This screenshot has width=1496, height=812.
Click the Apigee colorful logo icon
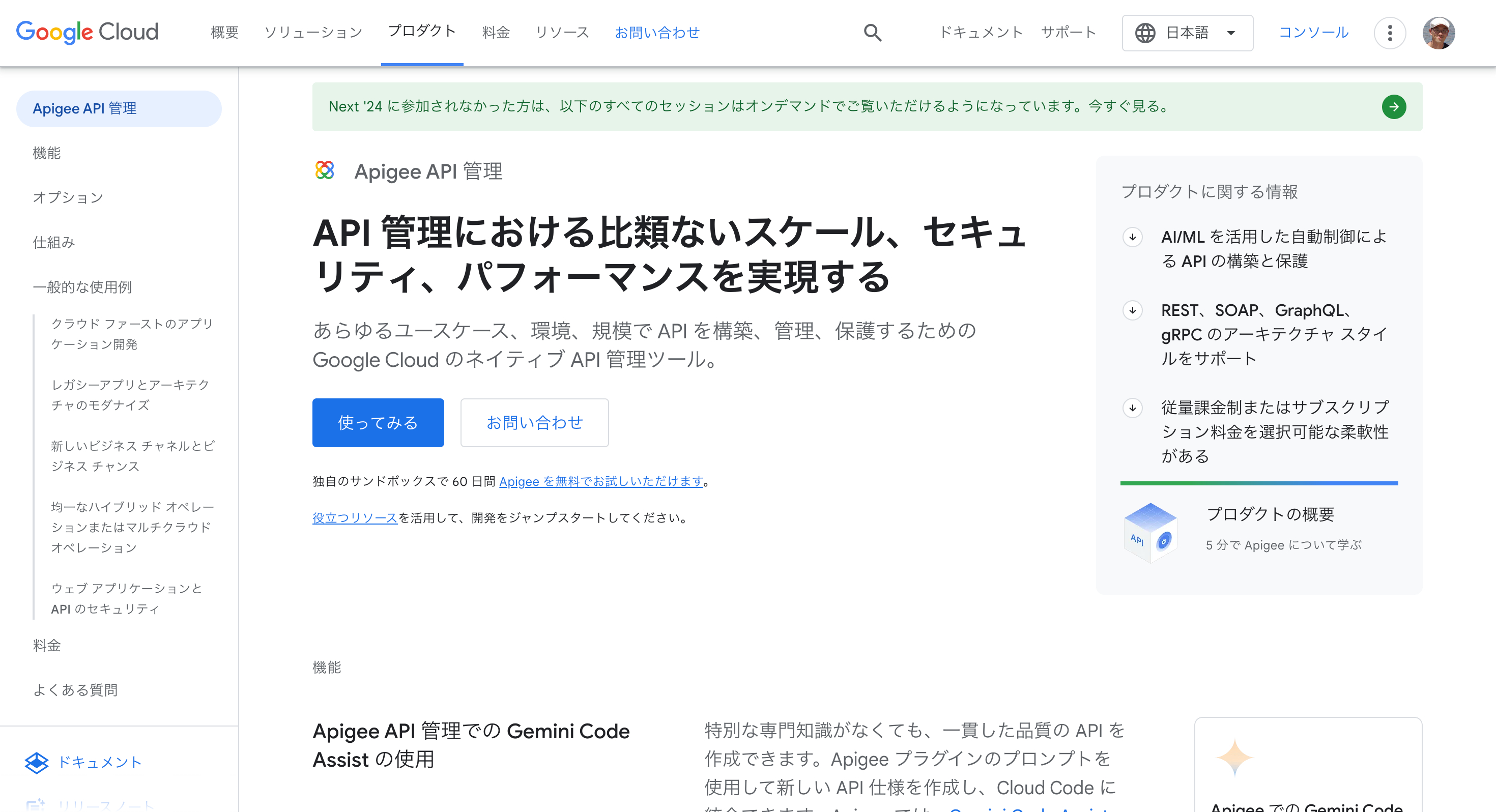pyautogui.click(x=325, y=171)
